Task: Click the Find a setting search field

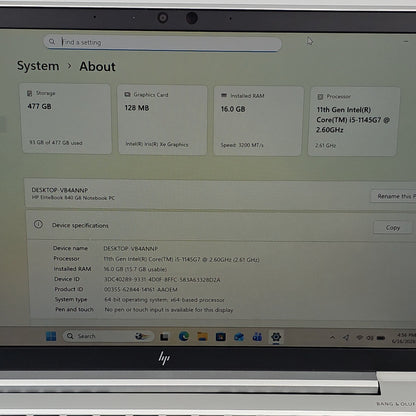Action: point(162,43)
